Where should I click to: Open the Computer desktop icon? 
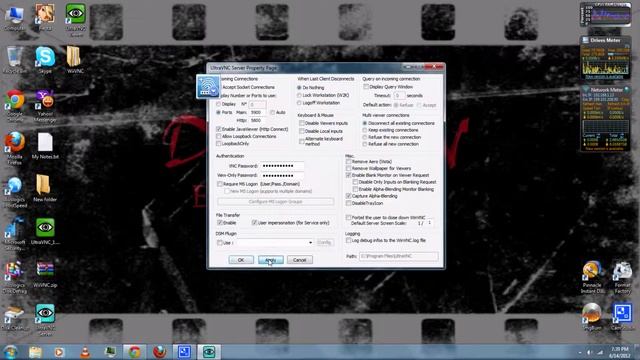click(14, 18)
